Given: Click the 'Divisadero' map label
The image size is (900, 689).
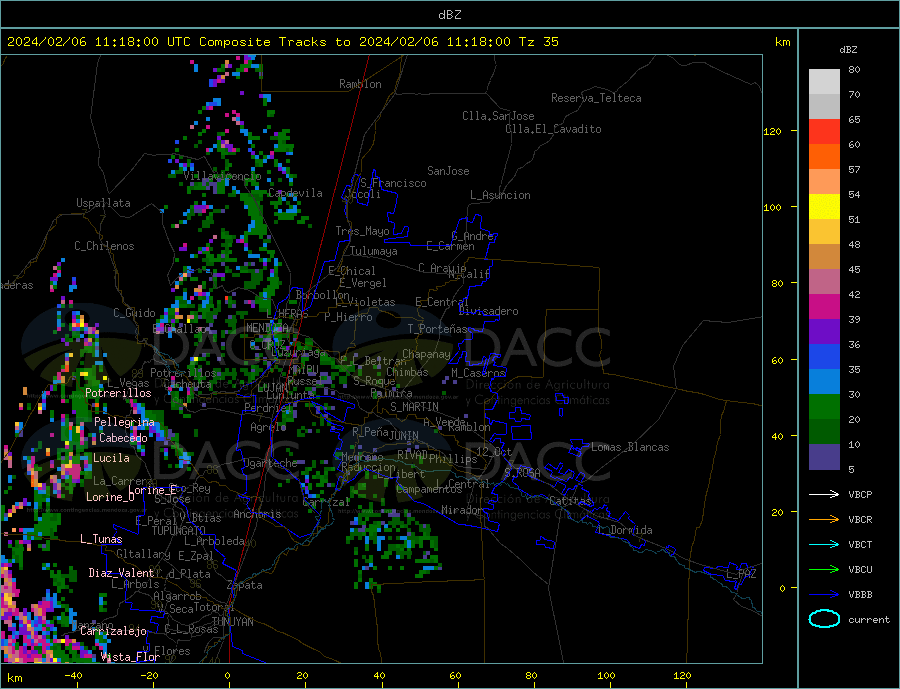Looking at the screenshot, I should [488, 311].
